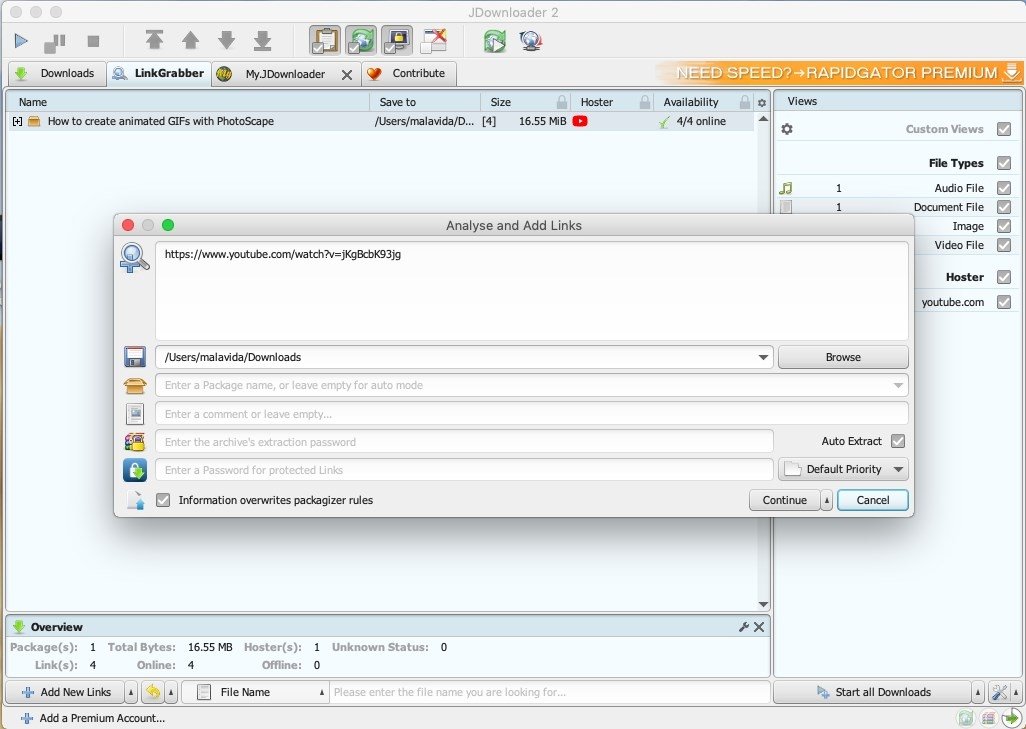Click the Stop Downloads square icon
1026x729 pixels.
pyautogui.click(x=93, y=41)
